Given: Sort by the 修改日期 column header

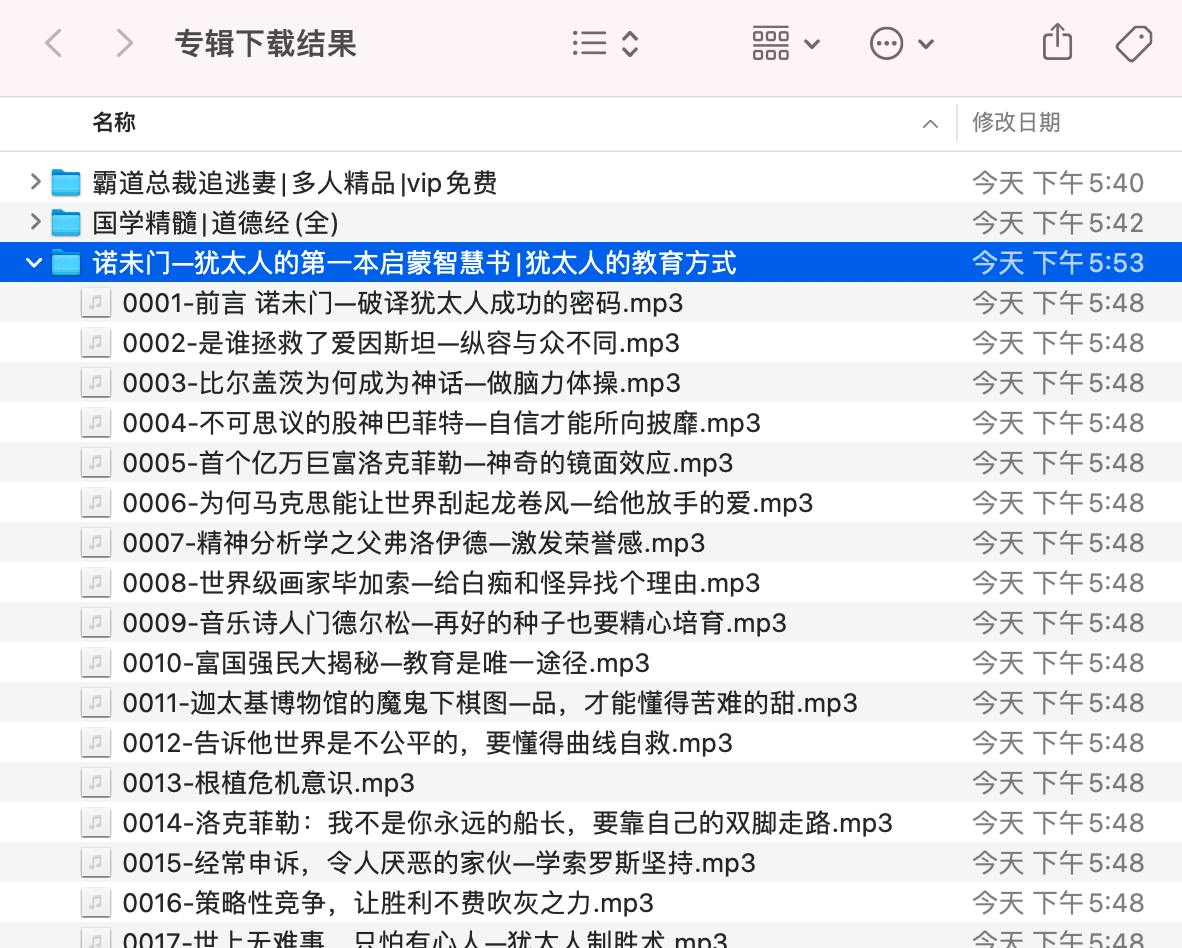Looking at the screenshot, I should point(1016,122).
